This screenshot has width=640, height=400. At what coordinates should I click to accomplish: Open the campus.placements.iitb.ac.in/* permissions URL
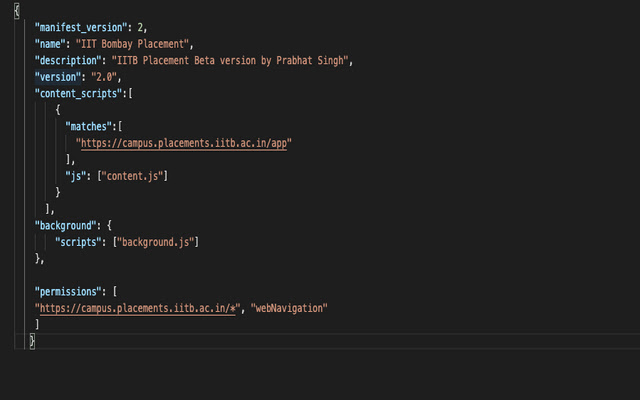pos(136,308)
